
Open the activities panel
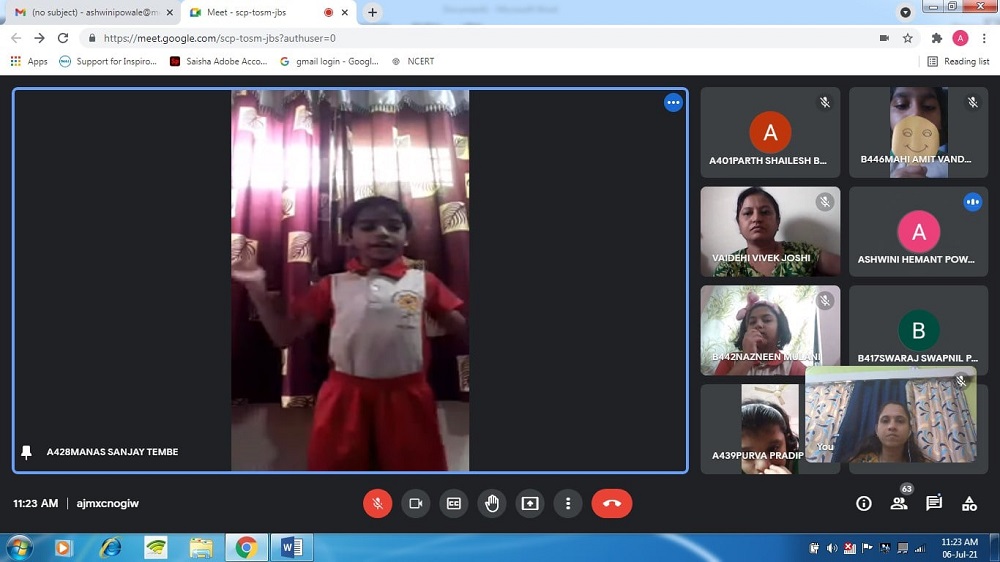coord(969,503)
